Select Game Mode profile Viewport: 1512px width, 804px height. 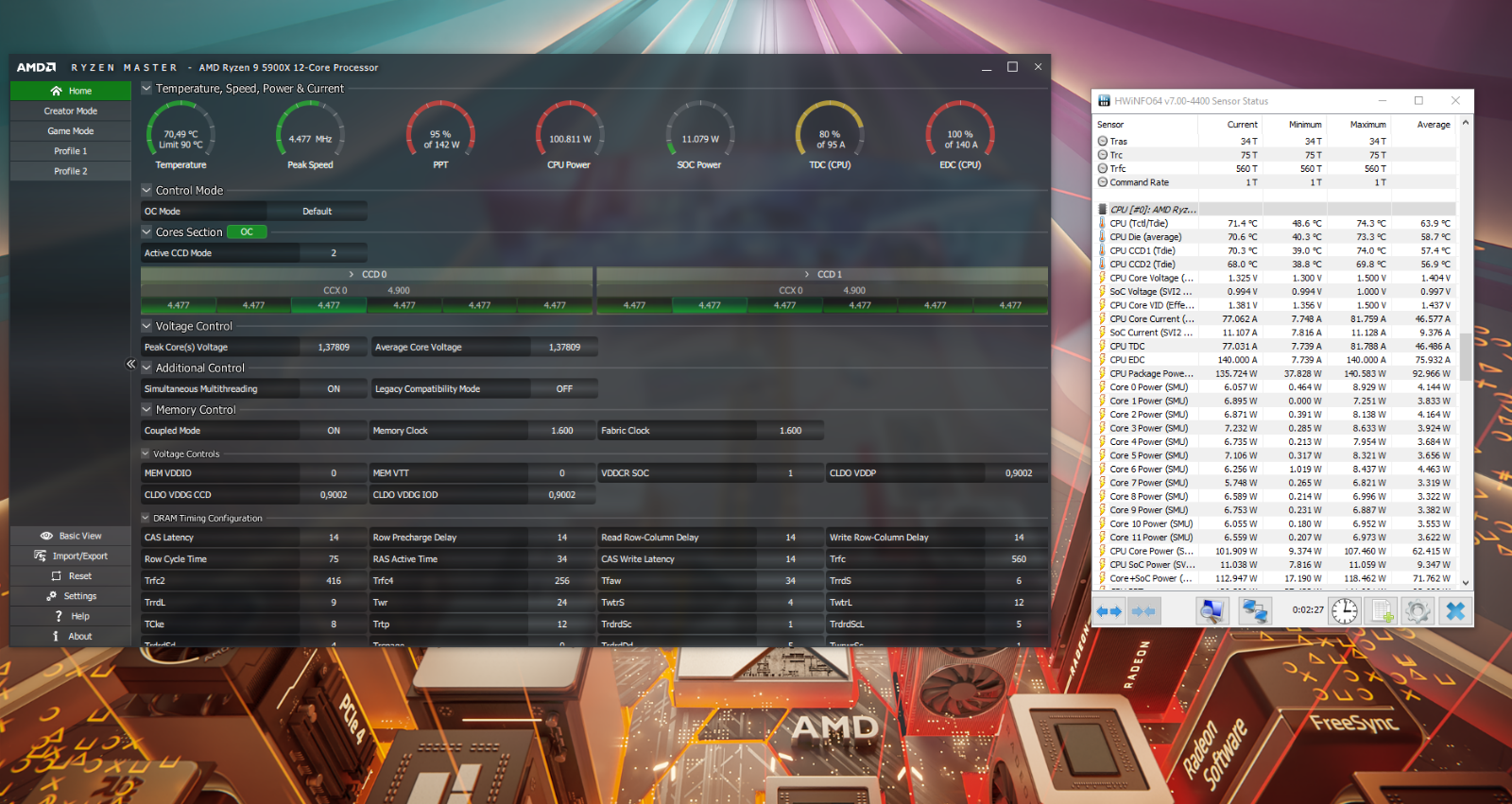71,131
